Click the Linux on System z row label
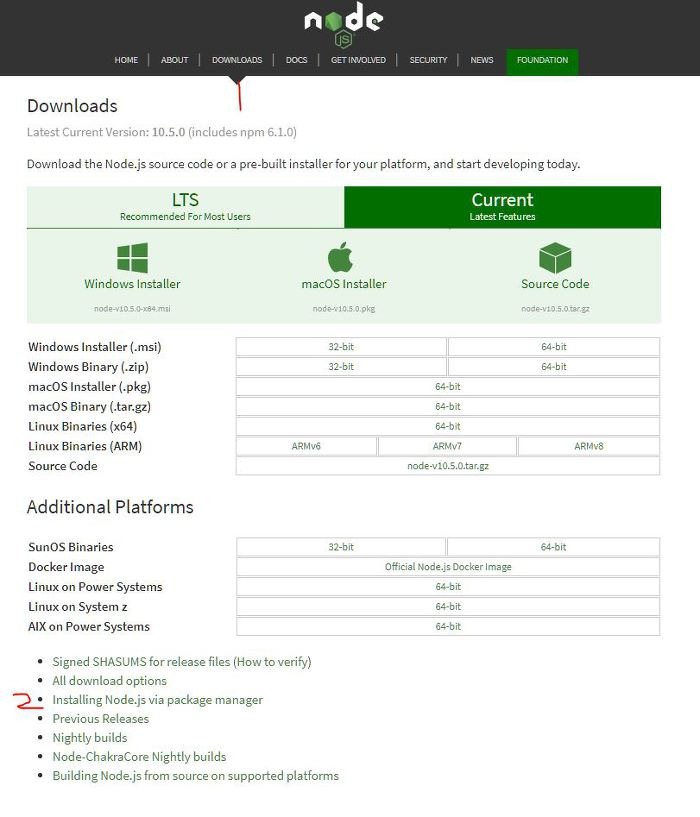The image size is (700, 817). click(78, 606)
